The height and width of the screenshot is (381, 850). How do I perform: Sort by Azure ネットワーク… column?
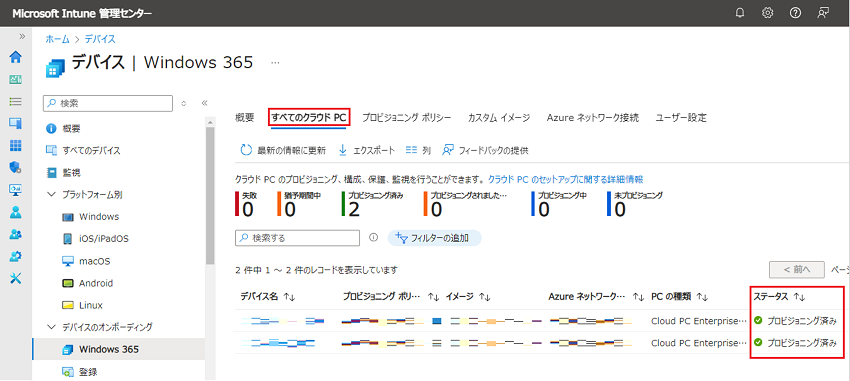[596, 296]
